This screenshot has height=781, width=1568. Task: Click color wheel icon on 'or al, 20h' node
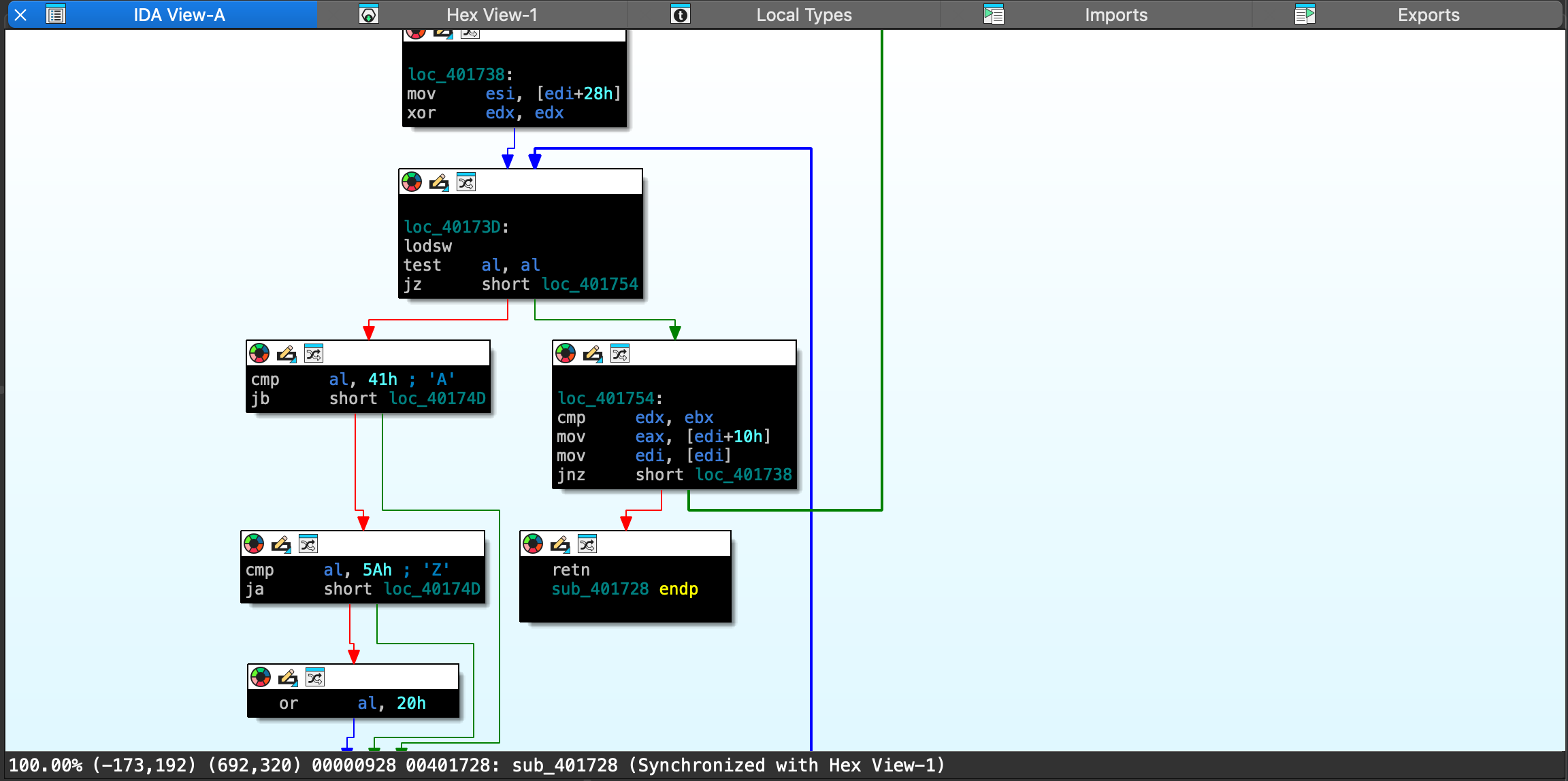(261, 677)
